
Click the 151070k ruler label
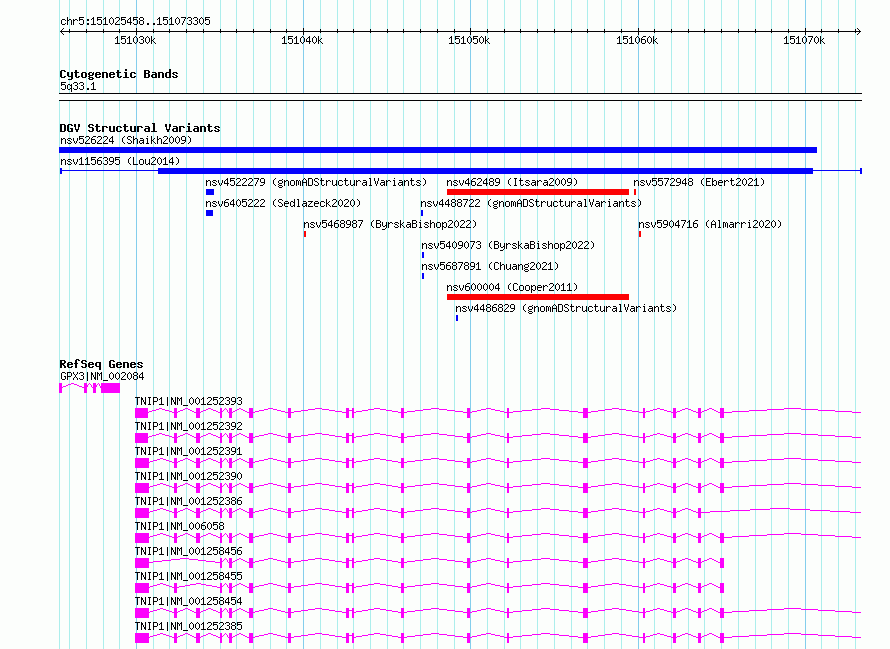[x=804, y=40]
